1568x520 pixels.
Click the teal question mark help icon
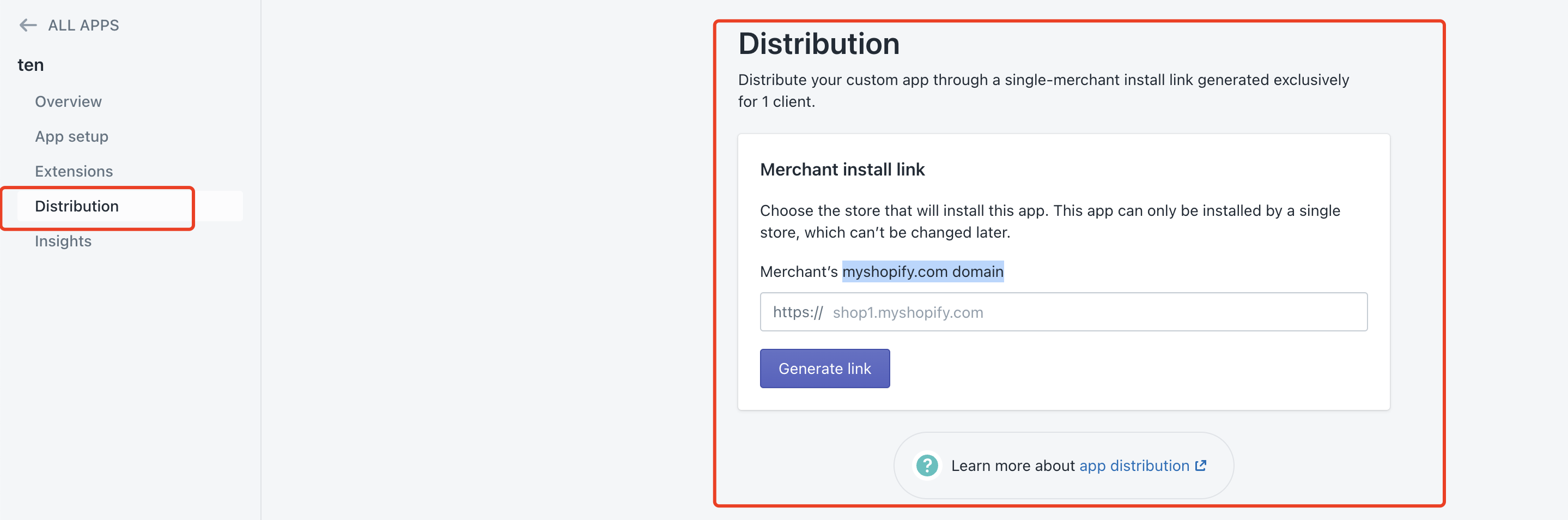point(927,466)
